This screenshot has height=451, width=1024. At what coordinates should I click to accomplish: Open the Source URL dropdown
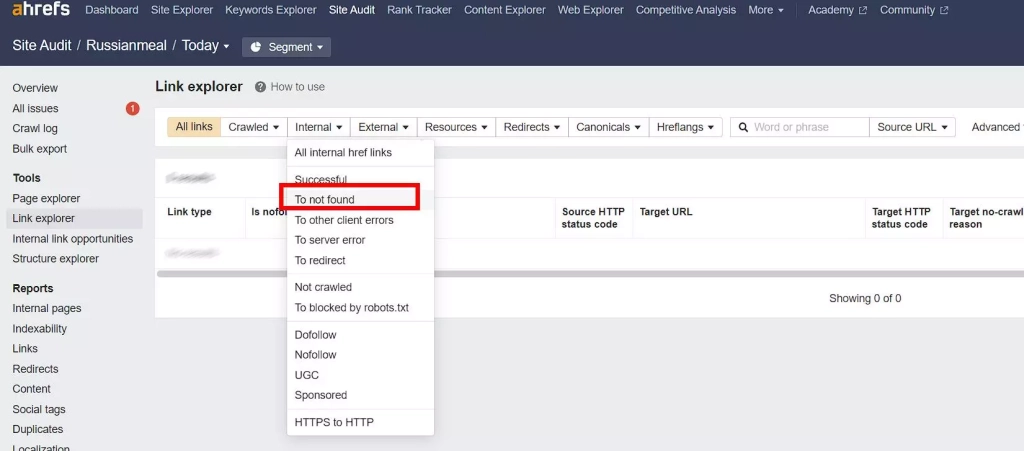point(912,127)
